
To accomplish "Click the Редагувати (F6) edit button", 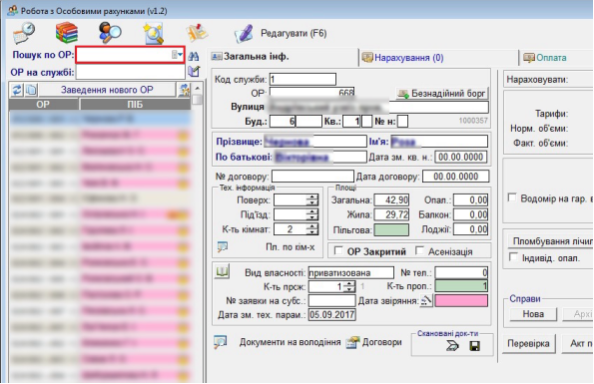I will point(280,33).
